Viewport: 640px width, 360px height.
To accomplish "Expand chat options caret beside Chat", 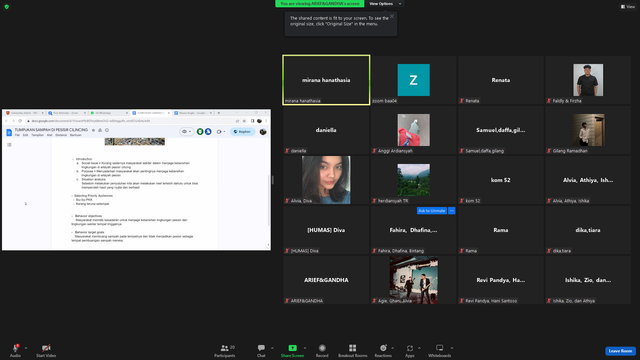I will (272, 348).
